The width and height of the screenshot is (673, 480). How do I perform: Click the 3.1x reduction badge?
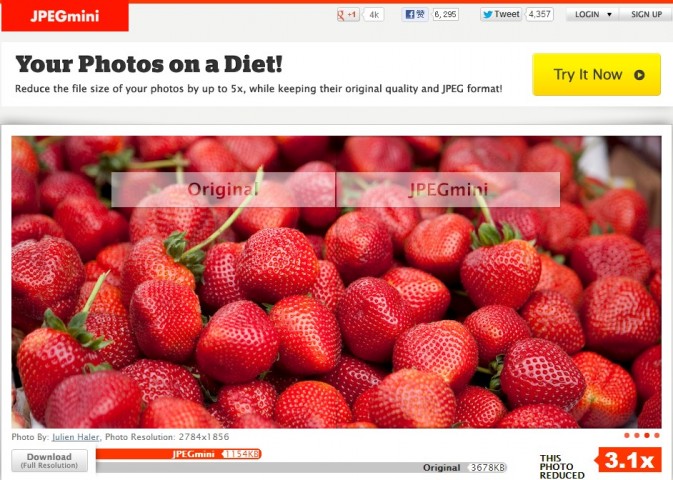[628, 460]
